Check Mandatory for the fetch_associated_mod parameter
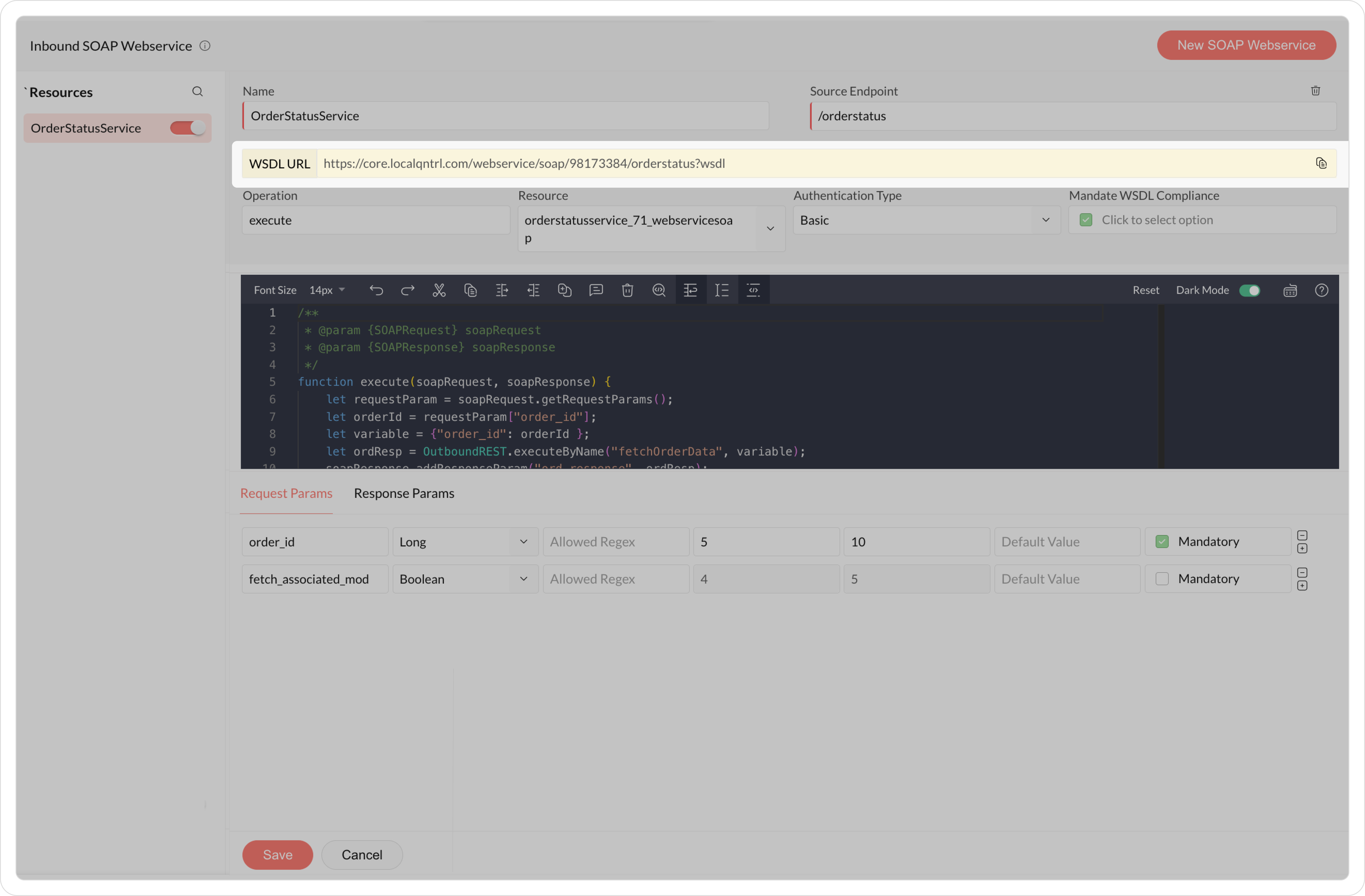 click(1162, 579)
